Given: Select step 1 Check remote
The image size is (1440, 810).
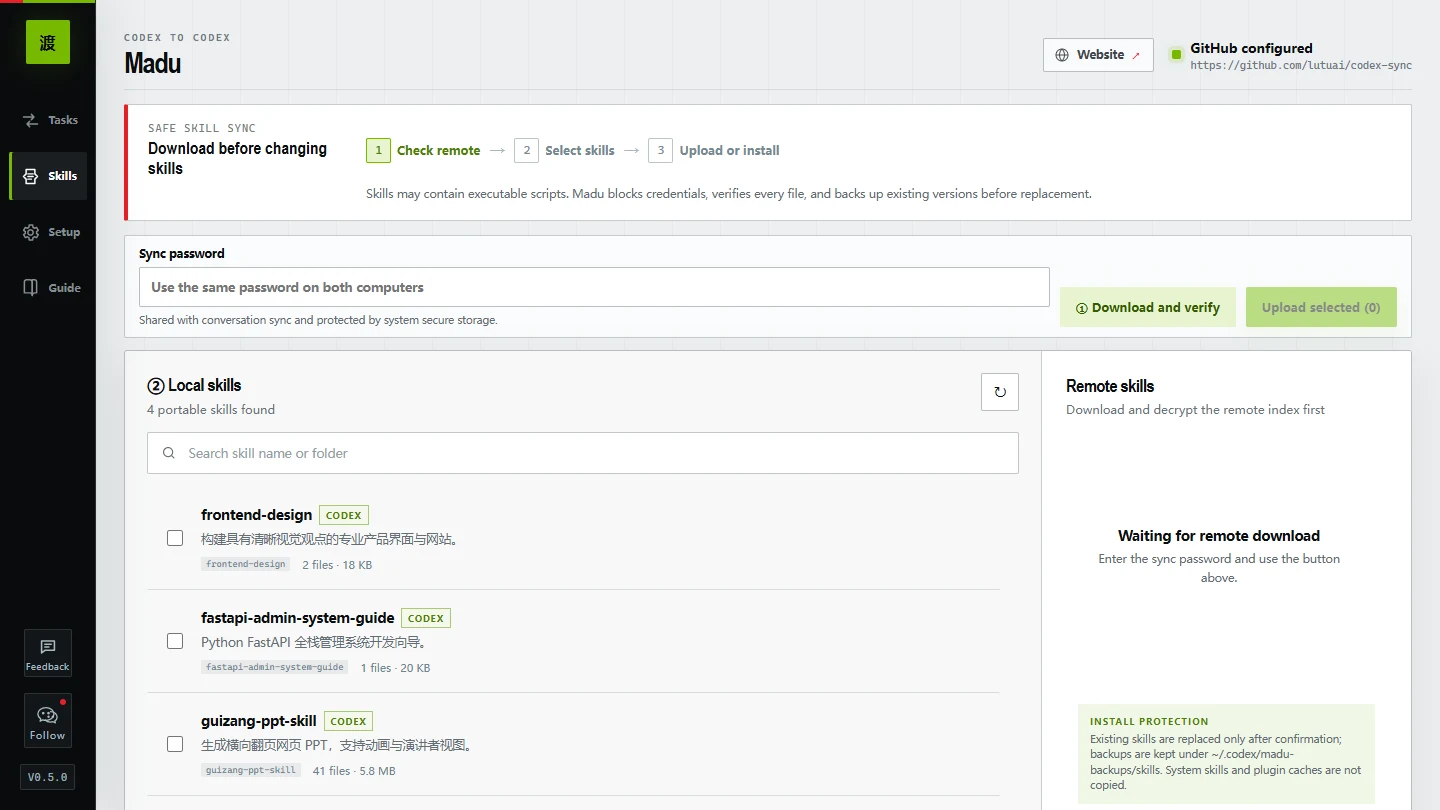Looking at the screenshot, I should pyautogui.click(x=423, y=151).
